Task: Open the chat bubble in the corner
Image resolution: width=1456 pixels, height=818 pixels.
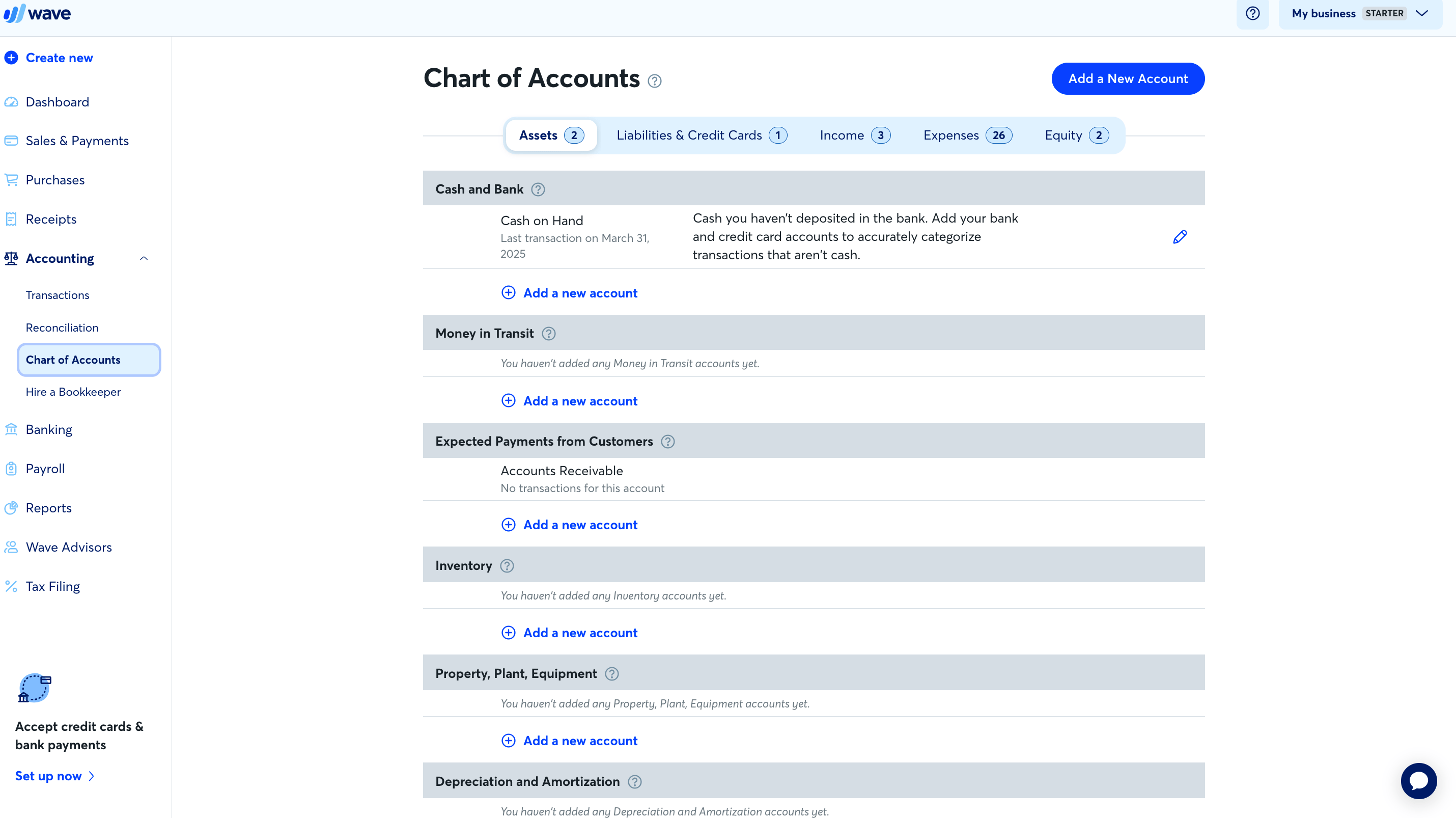Action: pyautogui.click(x=1419, y=780)
